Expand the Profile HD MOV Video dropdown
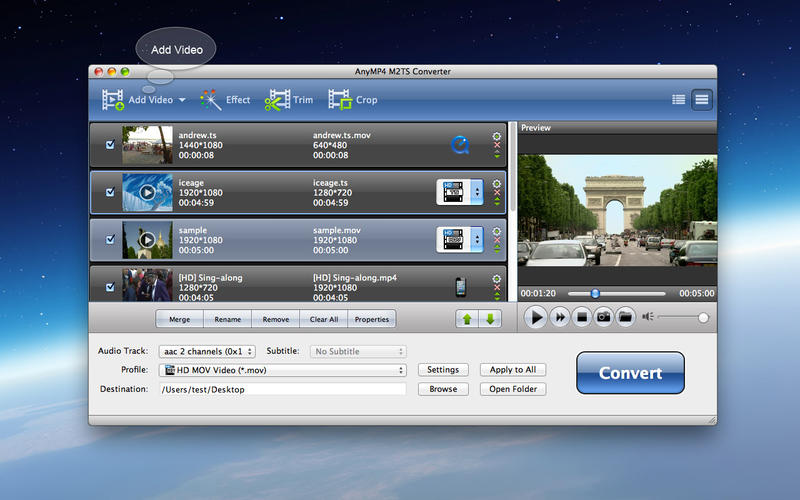The image size is (800, 500). (282, 370)
